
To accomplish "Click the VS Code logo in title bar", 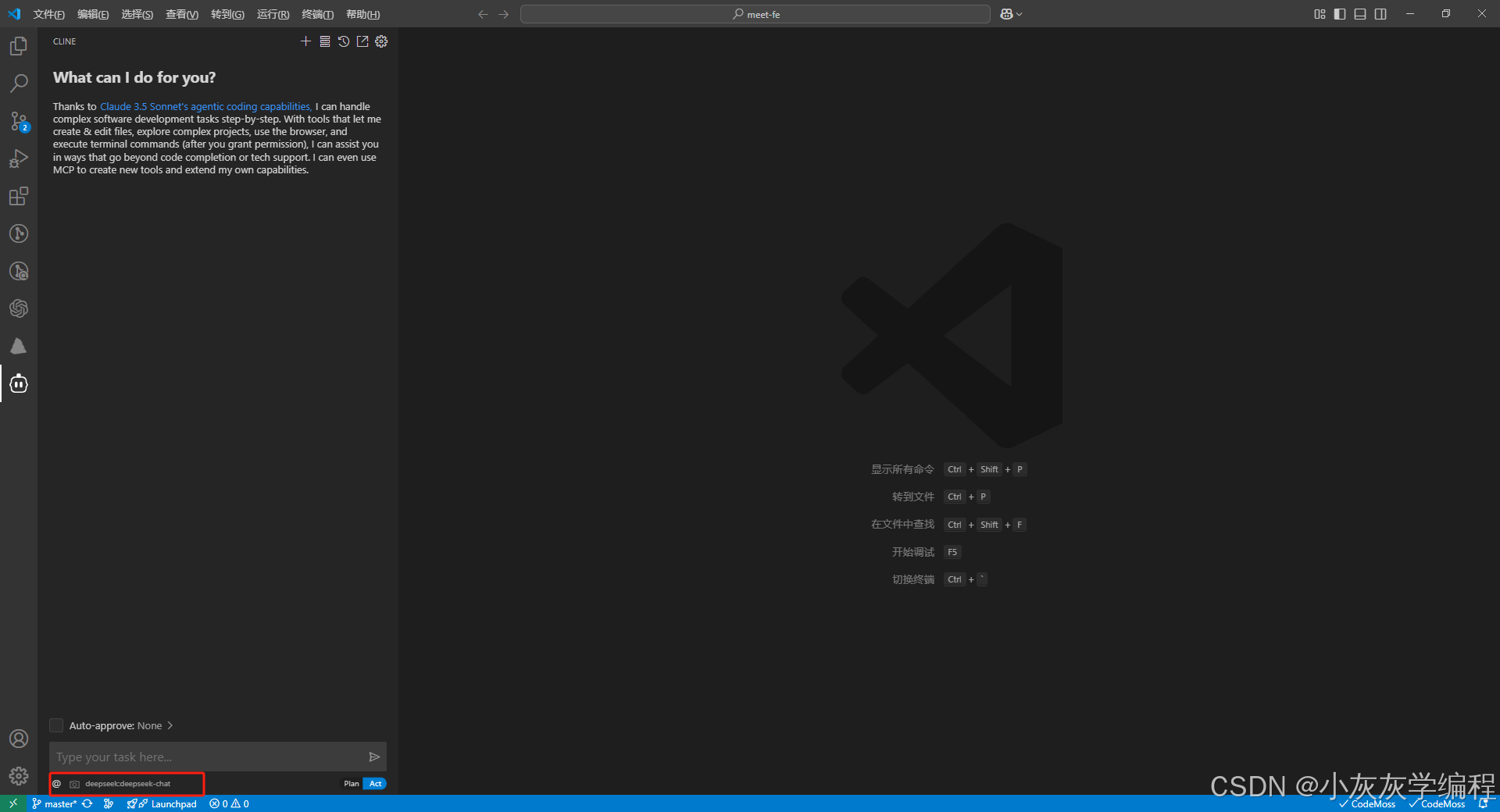I will [14, 14].
